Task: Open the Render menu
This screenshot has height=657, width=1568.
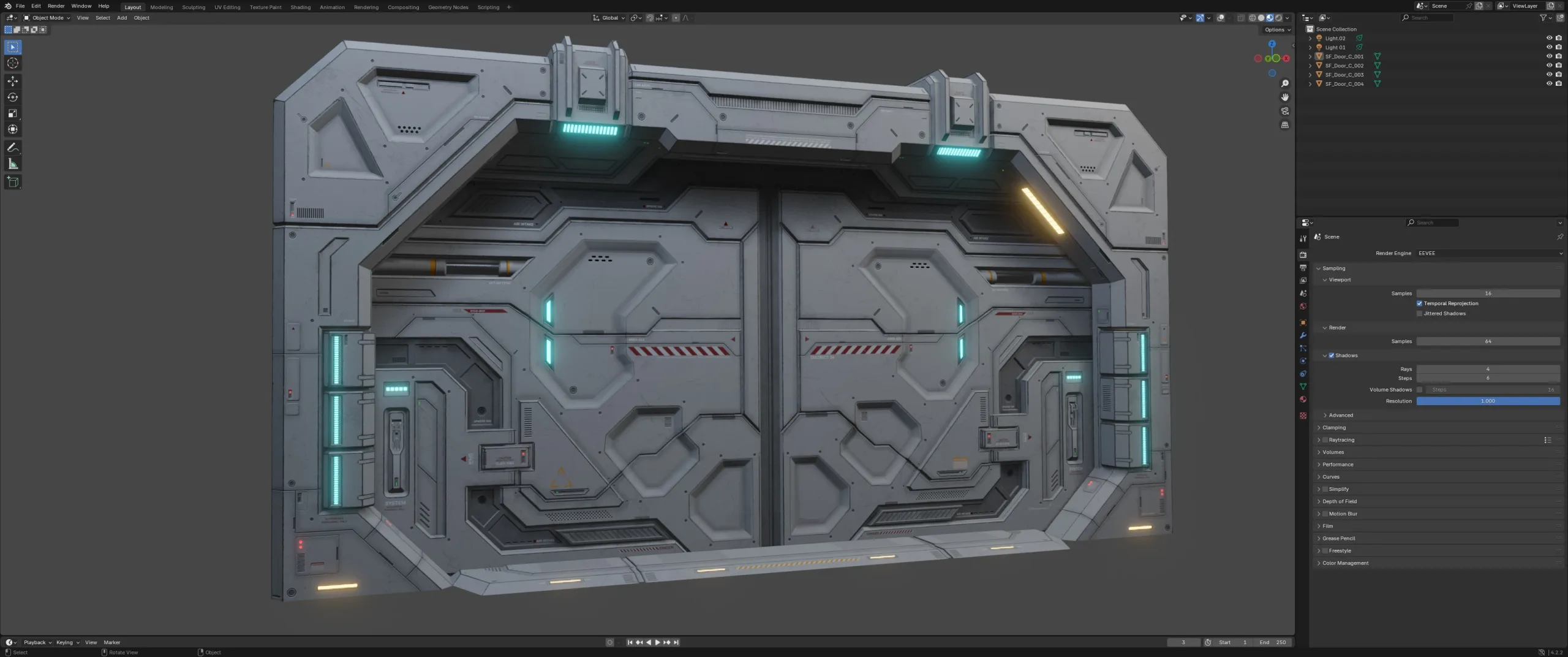Action: pyautogui.click(x=56, y=6)
